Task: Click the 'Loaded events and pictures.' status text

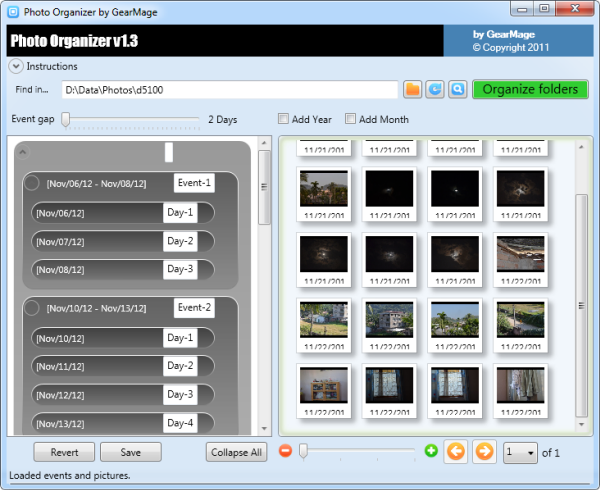Action: click(70, 475)
